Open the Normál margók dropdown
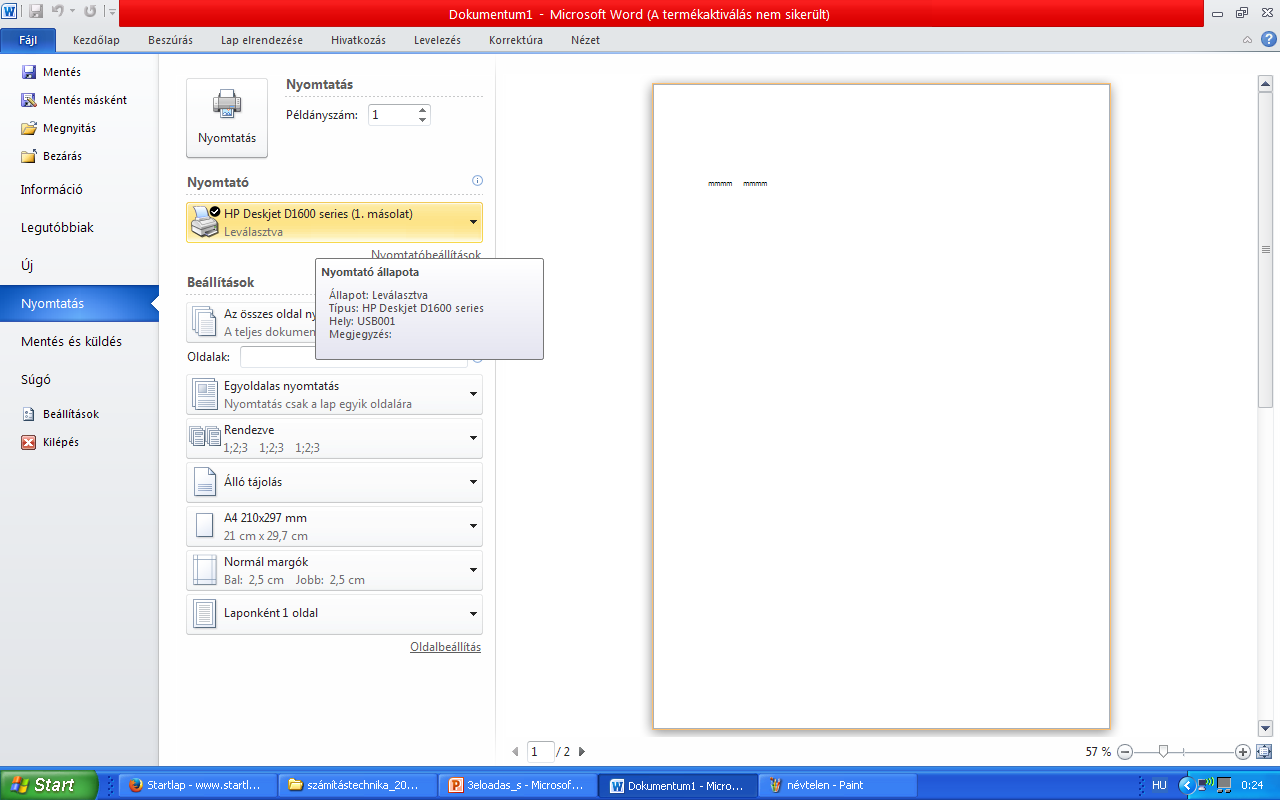 pos(334,570)
